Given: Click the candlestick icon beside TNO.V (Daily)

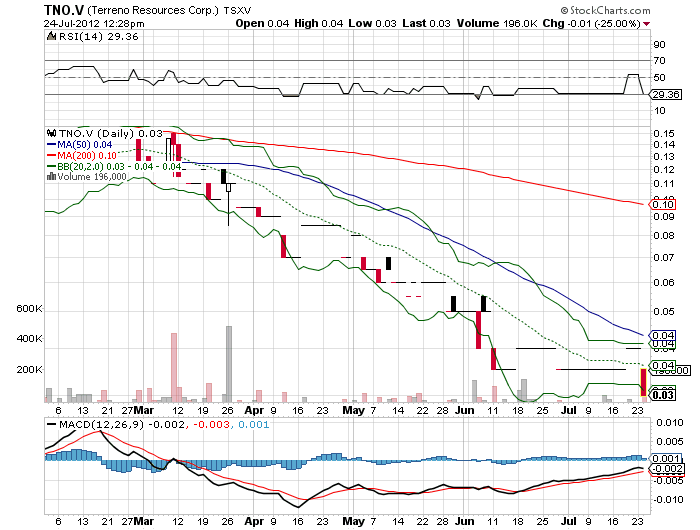Looking at the screenshot, I should tap(51, 133).
